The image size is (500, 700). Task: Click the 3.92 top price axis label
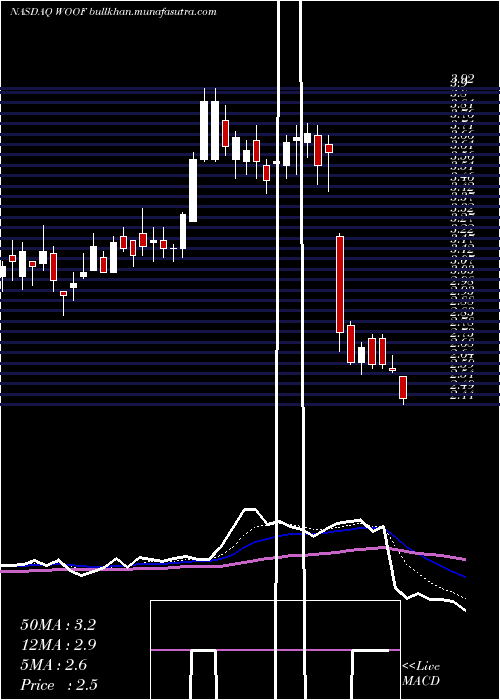[x=462, y=80]
